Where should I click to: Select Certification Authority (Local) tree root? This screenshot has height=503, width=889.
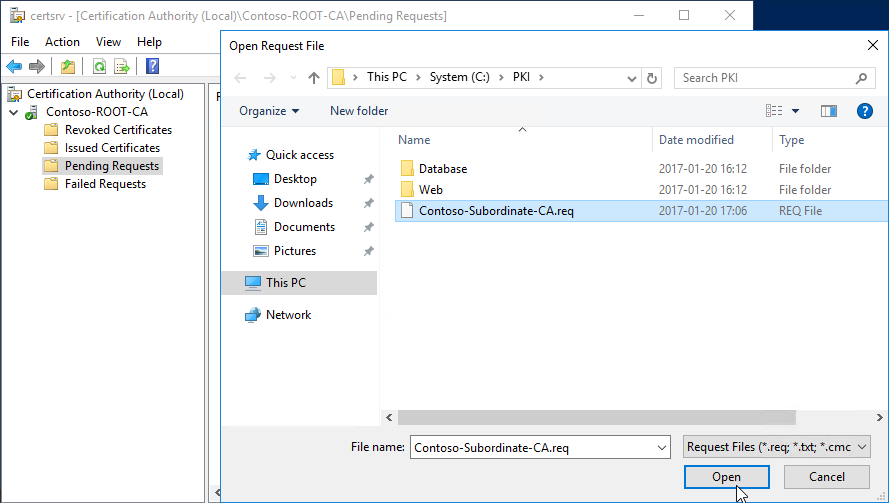point(105,94)
